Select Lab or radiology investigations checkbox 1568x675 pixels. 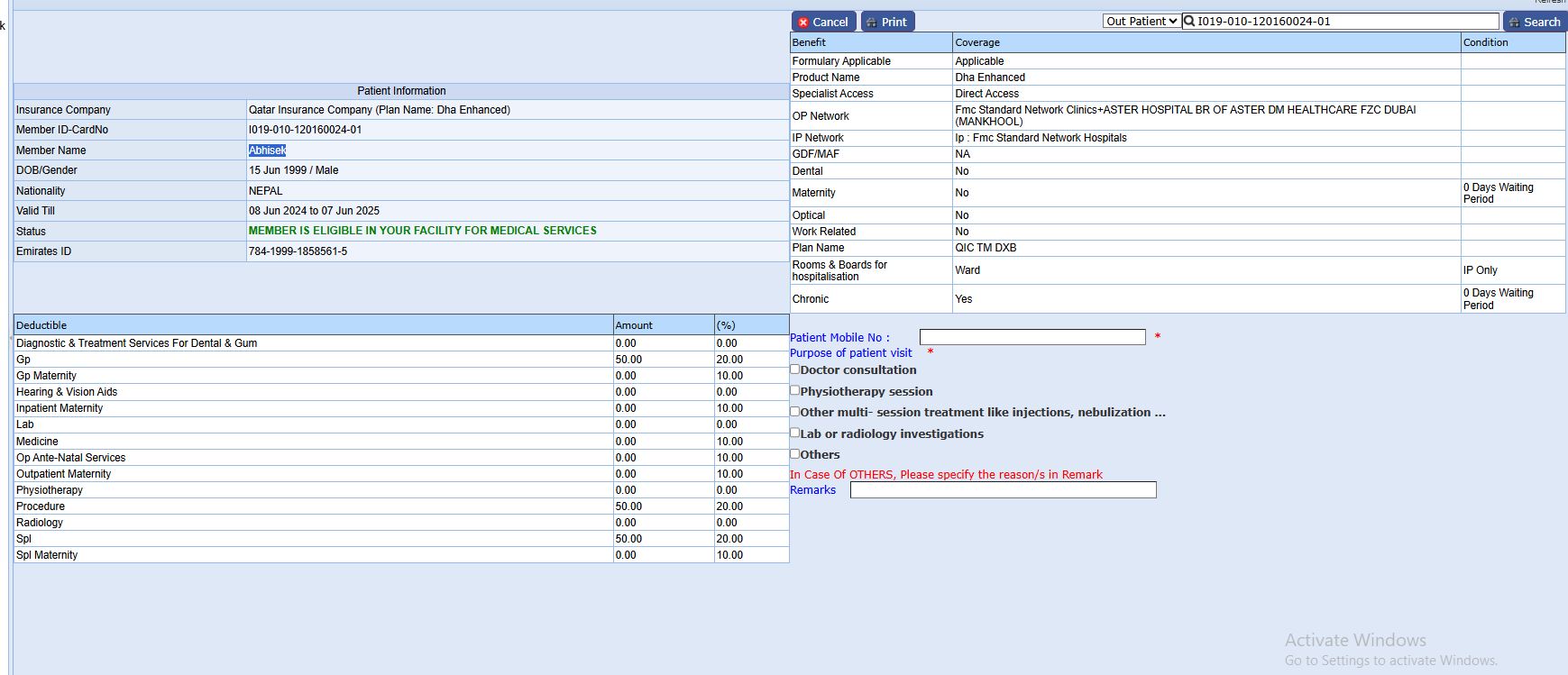pyautogui.click(x=795, y=433)
